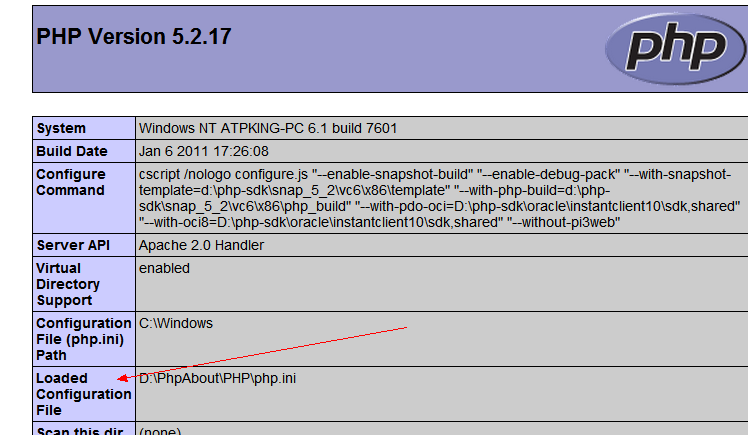Screen dimensions: 748x435
Task: Click the Windows NT ATPKING-PC system value
Action: click(x=268, y=128)
